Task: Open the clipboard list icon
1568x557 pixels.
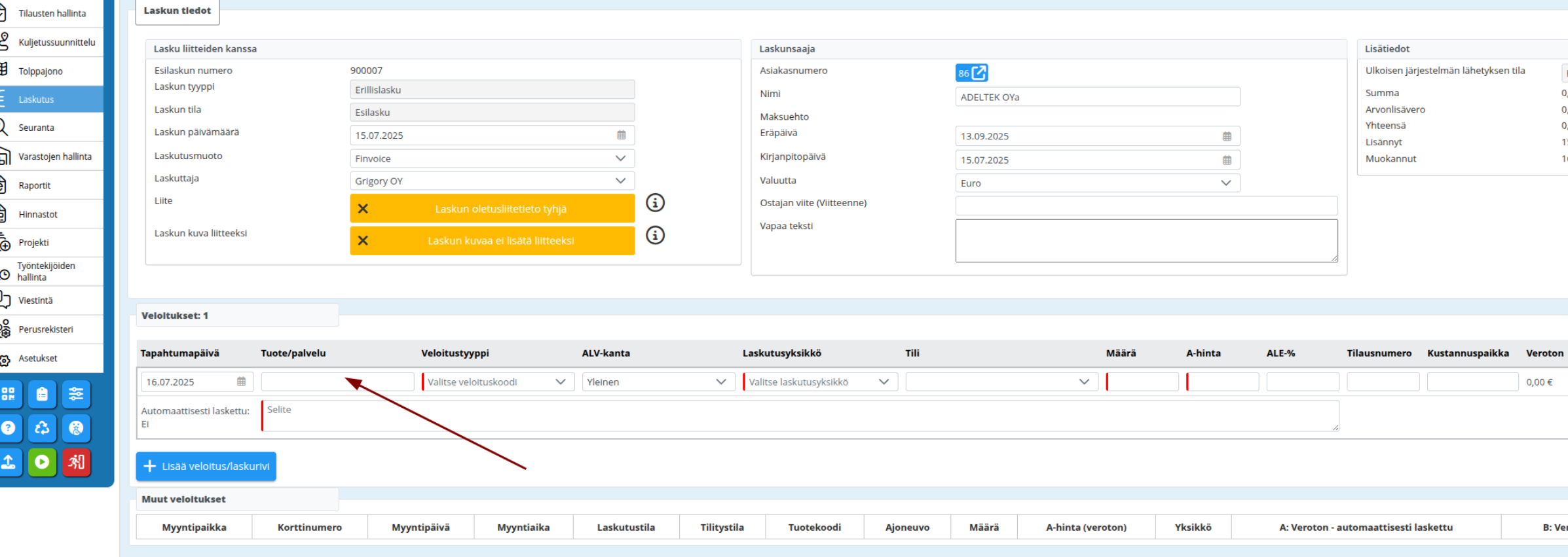Action: tap(42, 394)
